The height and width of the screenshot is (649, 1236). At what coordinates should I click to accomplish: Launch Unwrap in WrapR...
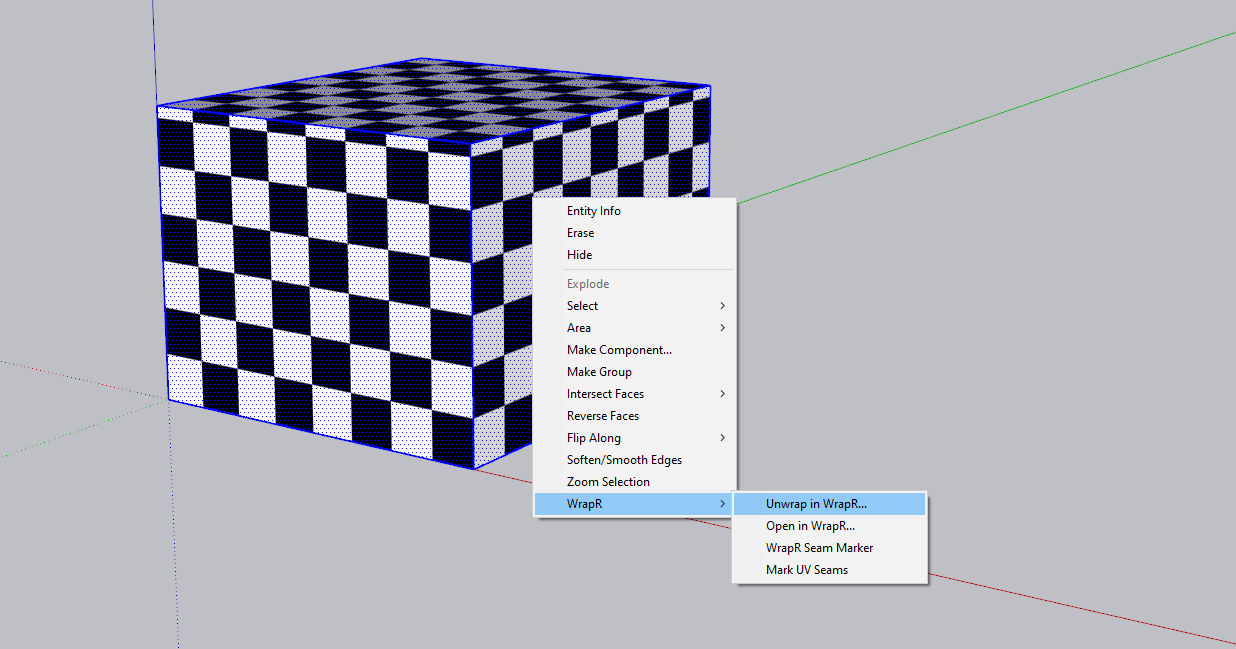(816, 504)
